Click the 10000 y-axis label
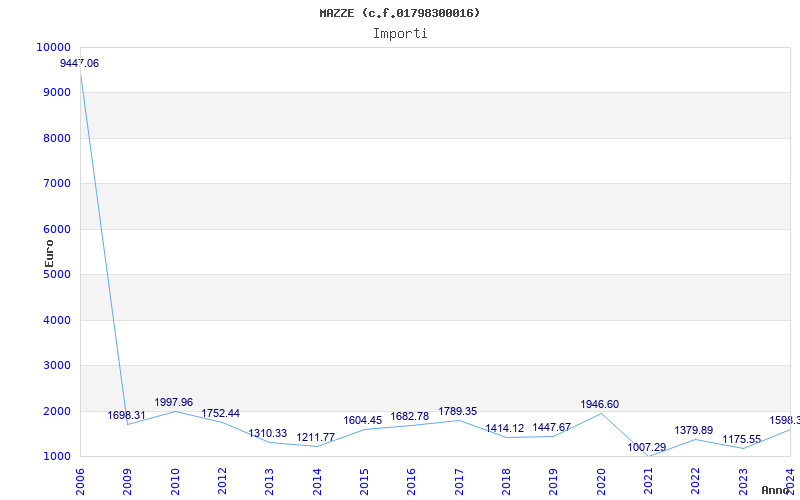This screenshot has height=500, width=800. pyautogui.click(x=54, y=47)
